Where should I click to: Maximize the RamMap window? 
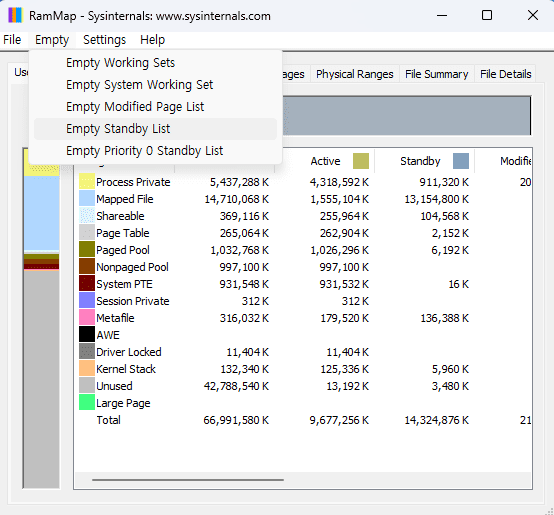(x=487, y=15)
